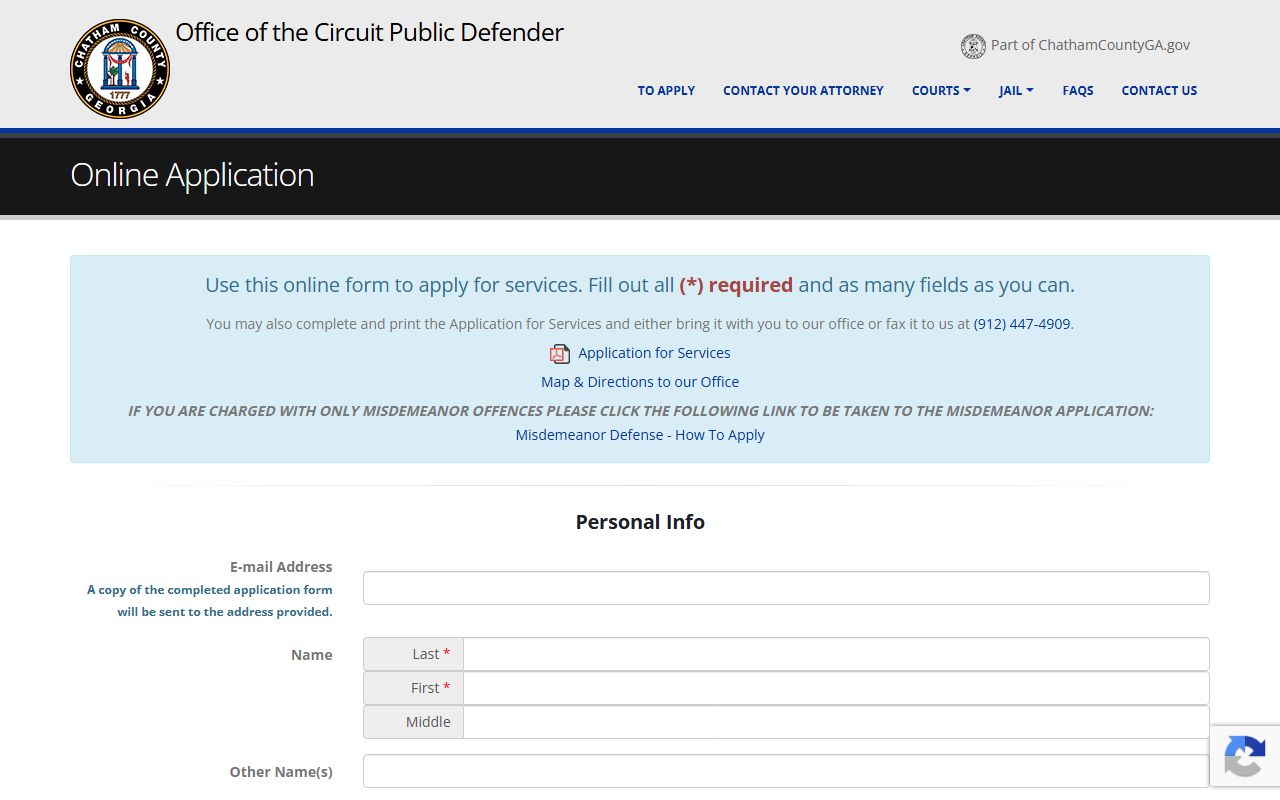Screen dimensions: 1280x800
Task: Click the fax number (912) 447-4909
Action: pos(1022,324)
